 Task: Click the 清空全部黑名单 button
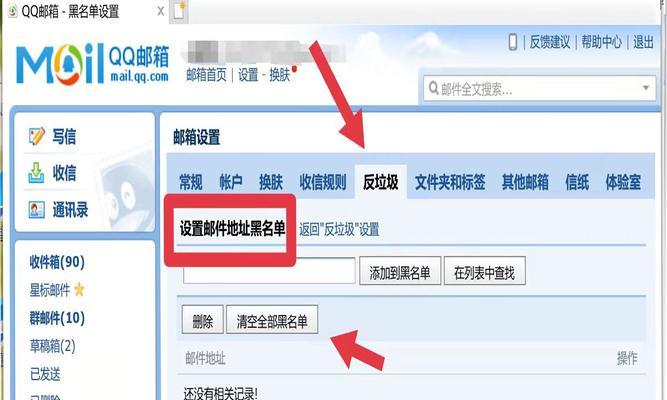(272, 320)
